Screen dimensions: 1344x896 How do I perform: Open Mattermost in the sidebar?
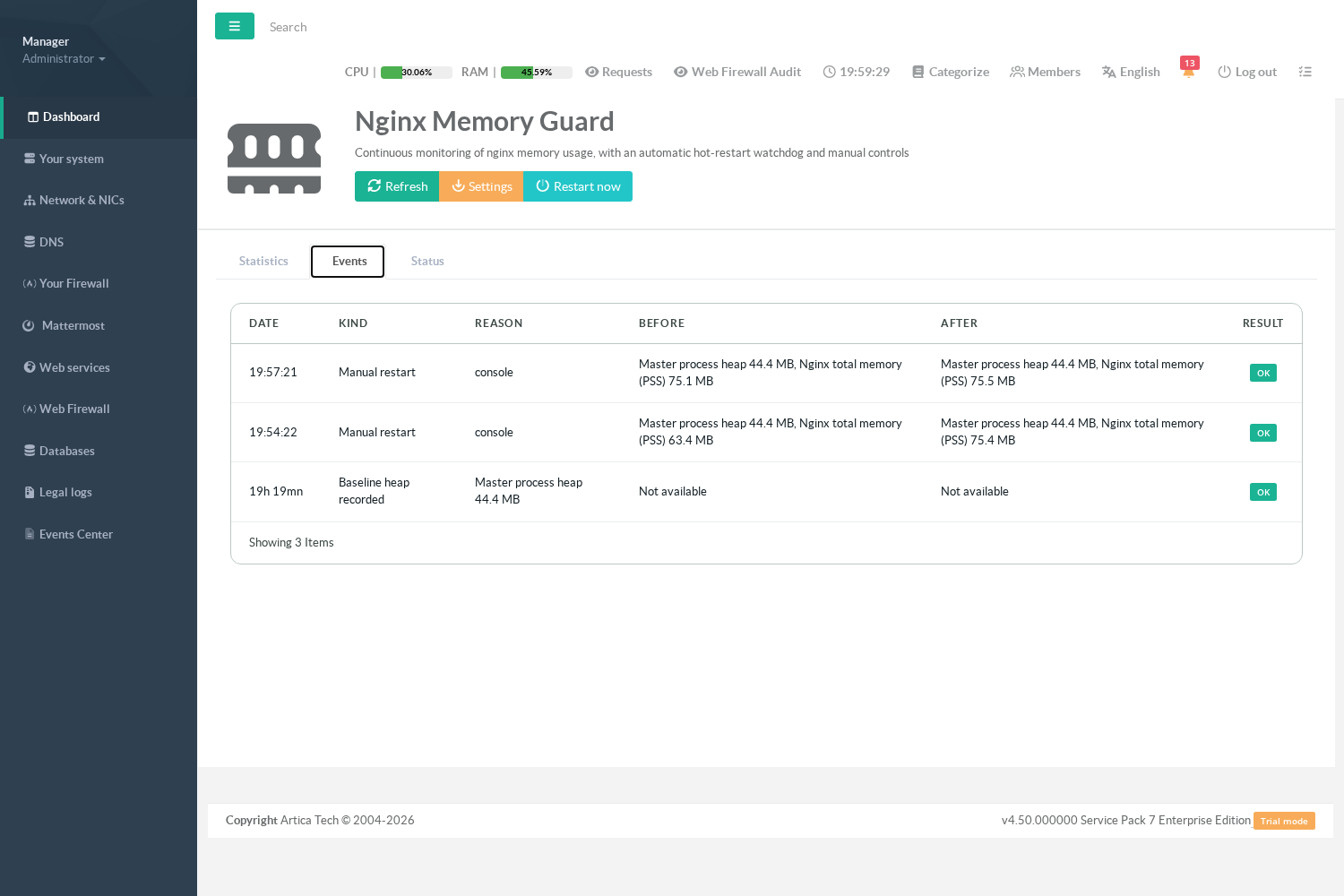pyautogui.click(x=99, y=326)
